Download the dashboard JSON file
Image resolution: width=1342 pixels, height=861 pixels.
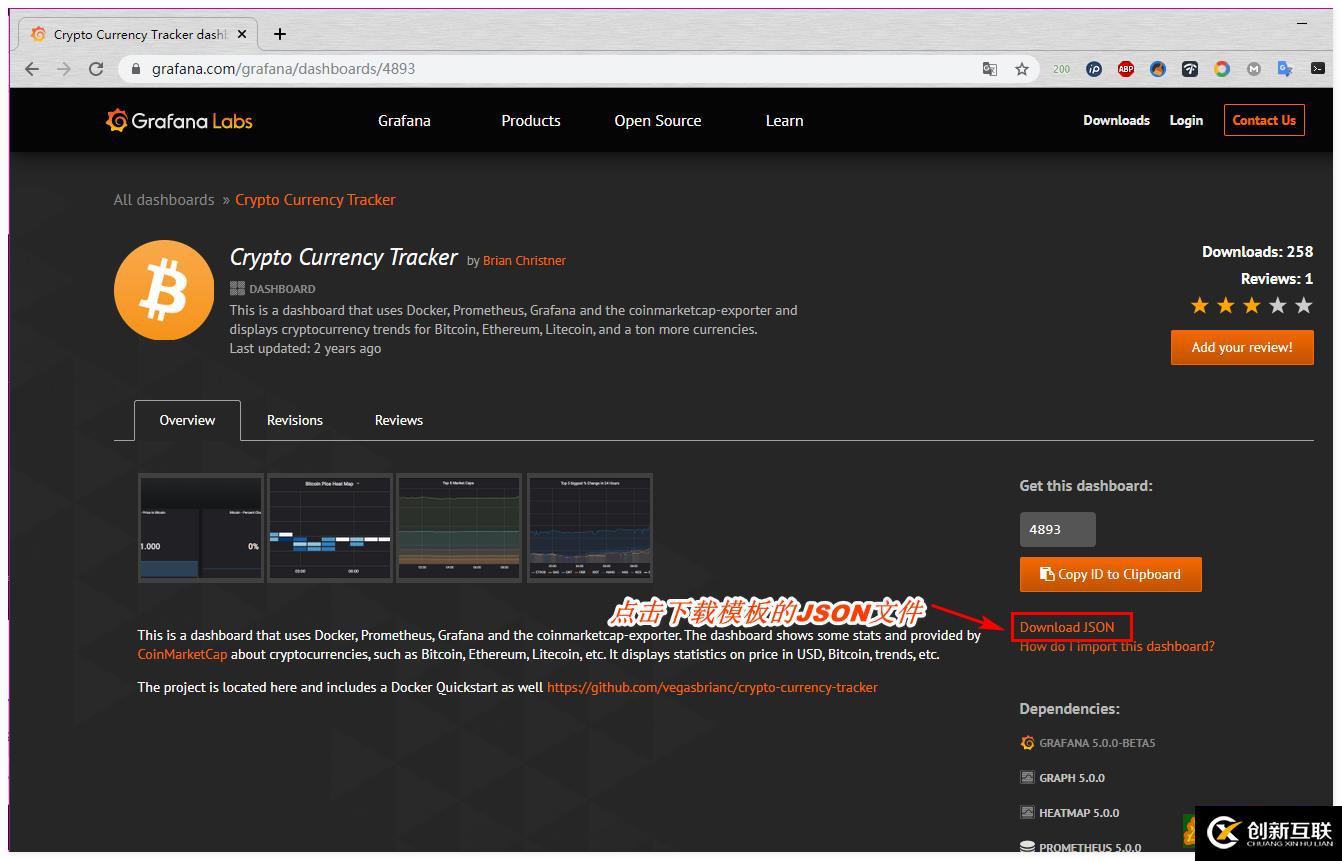point(1067,627)
